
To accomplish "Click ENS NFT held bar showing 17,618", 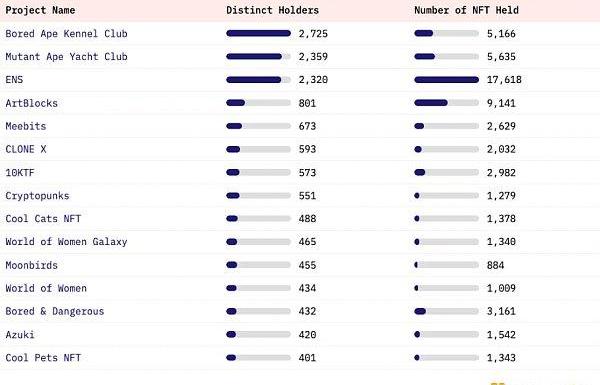I will point(447,80).
